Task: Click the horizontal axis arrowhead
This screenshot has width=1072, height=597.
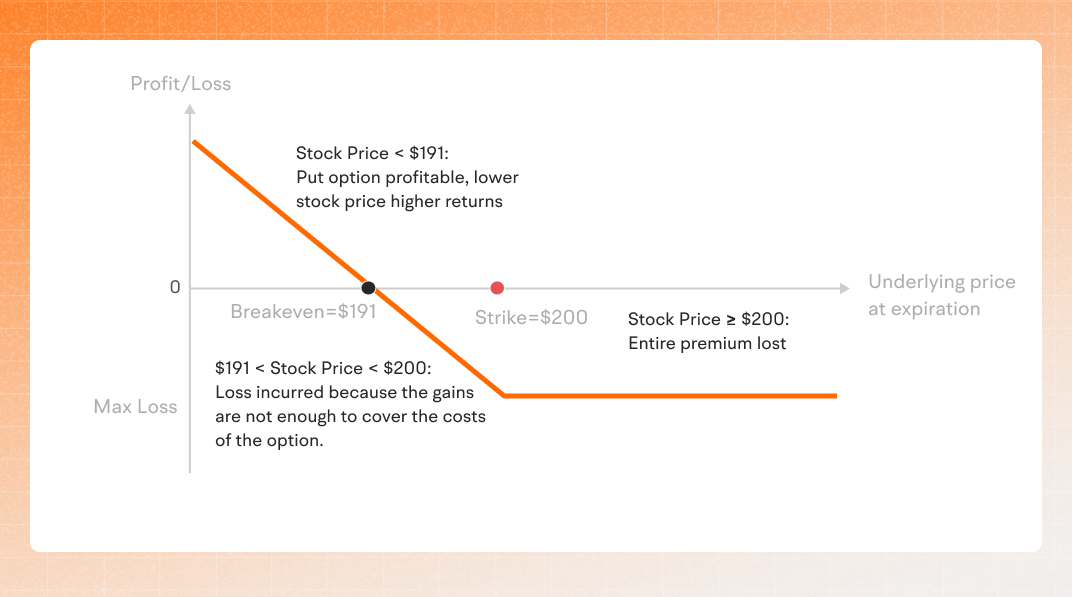Action: 845,288
